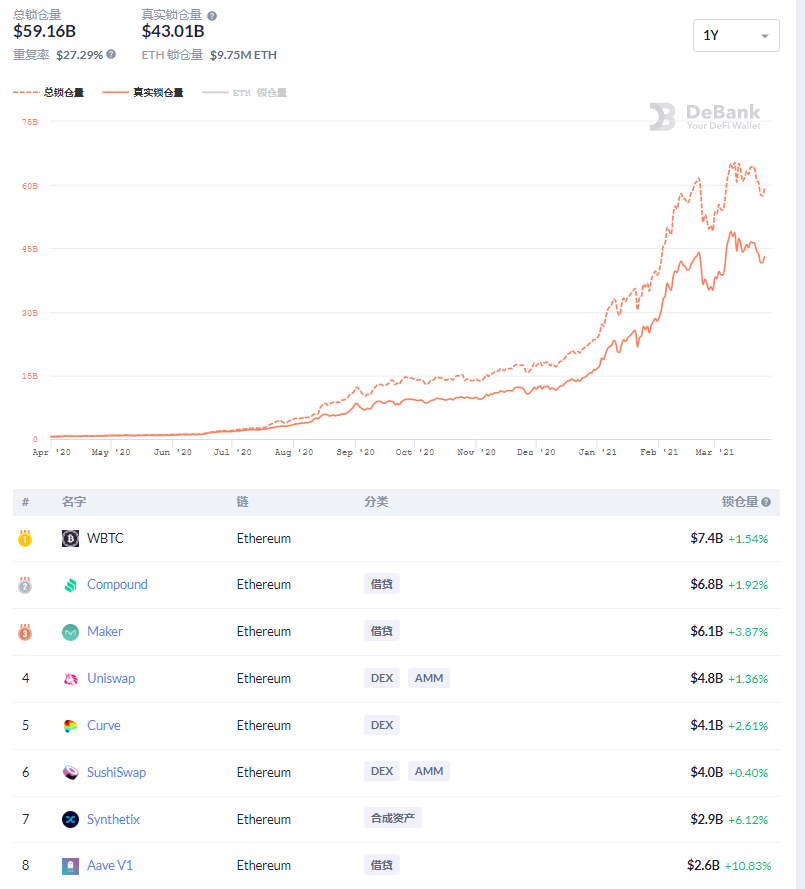805x889 pixels.
Task: Click the $6.8B value in Compound row
Action: coord(706,585)
